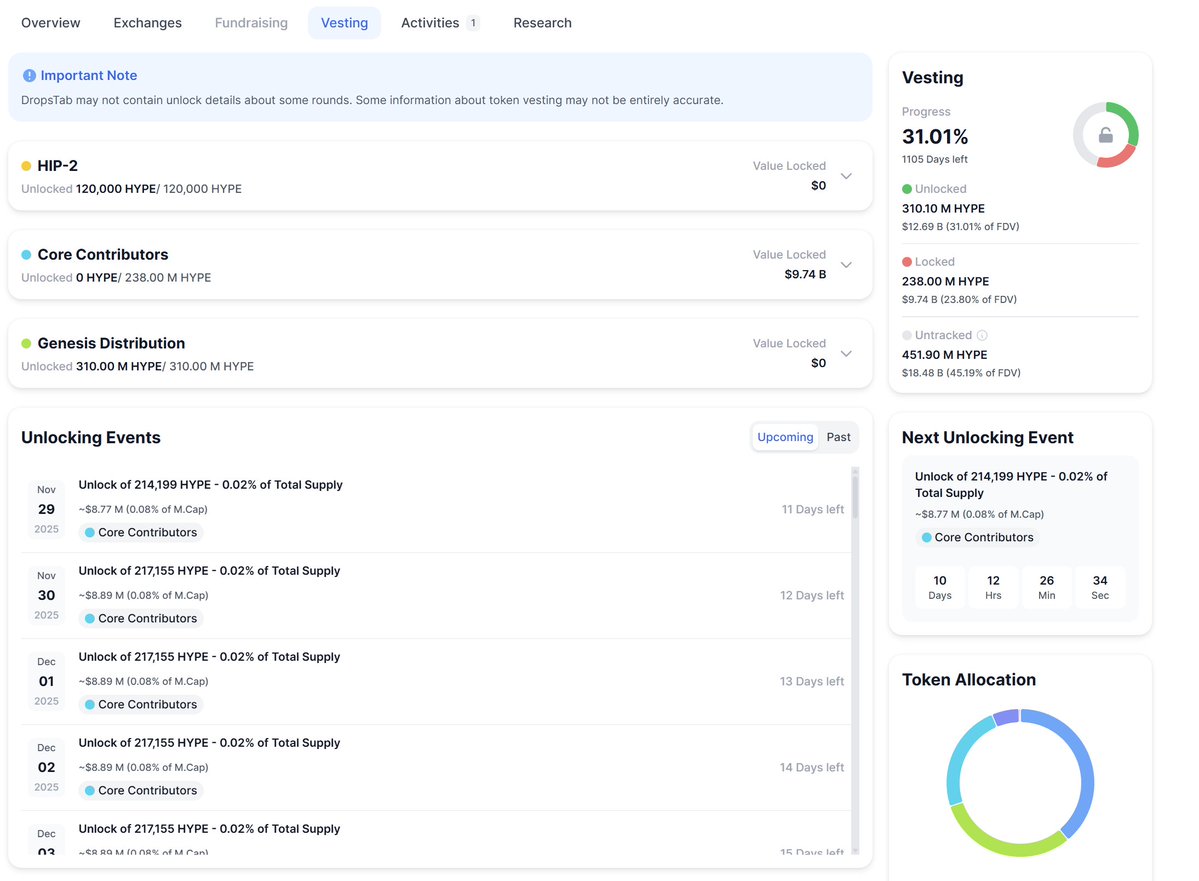The height and width of the screenshot is (881, 1199).
Task: Expand the Genesis Distribution allocation row
Action: point(846,353)
